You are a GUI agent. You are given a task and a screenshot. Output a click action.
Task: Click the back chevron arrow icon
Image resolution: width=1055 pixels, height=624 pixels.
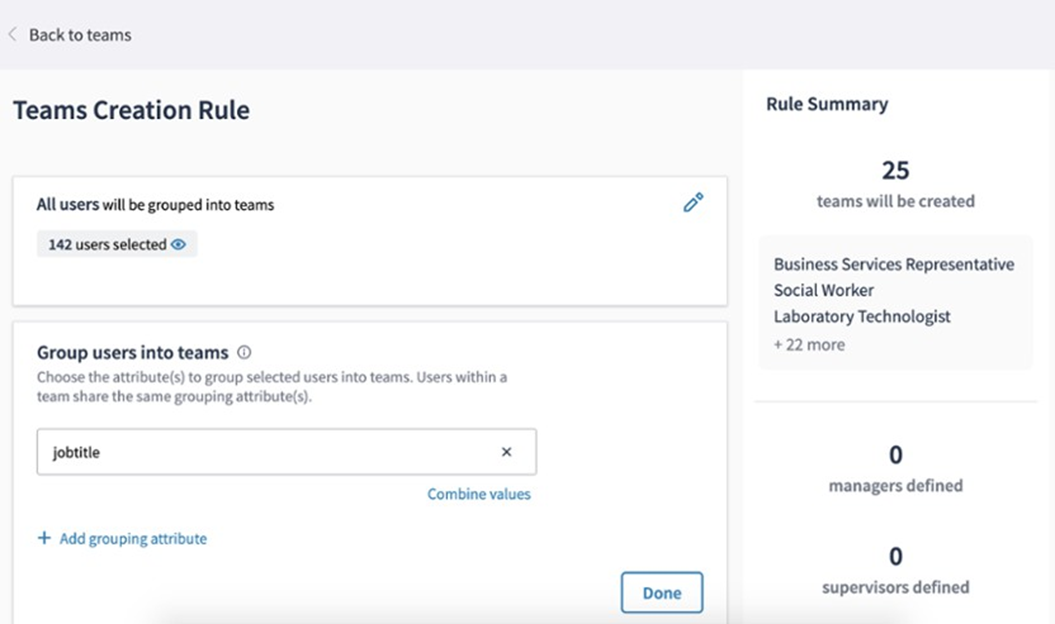pos(13,35)
